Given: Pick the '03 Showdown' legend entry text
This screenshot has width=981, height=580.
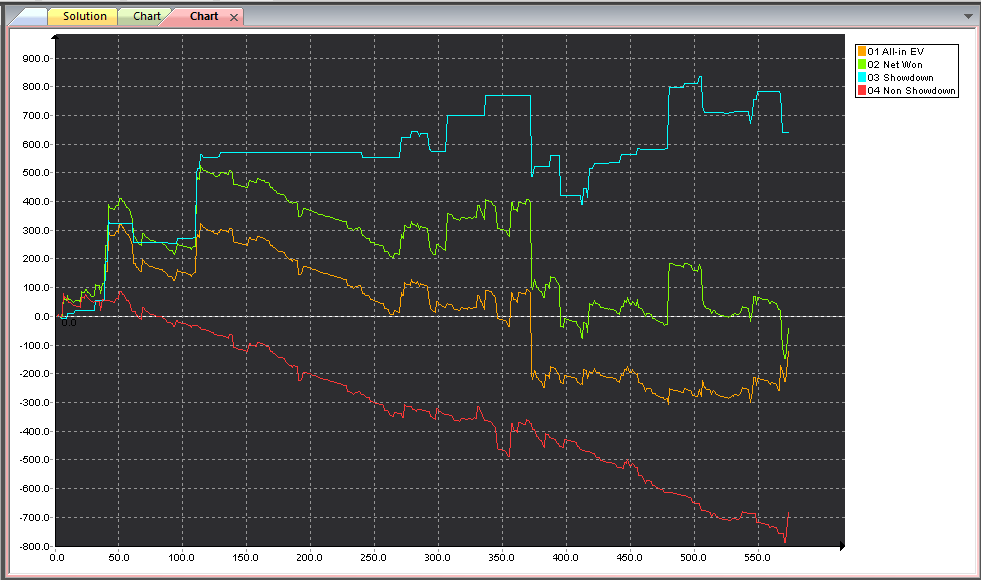Looking at the screenshot, I should 900,77.
